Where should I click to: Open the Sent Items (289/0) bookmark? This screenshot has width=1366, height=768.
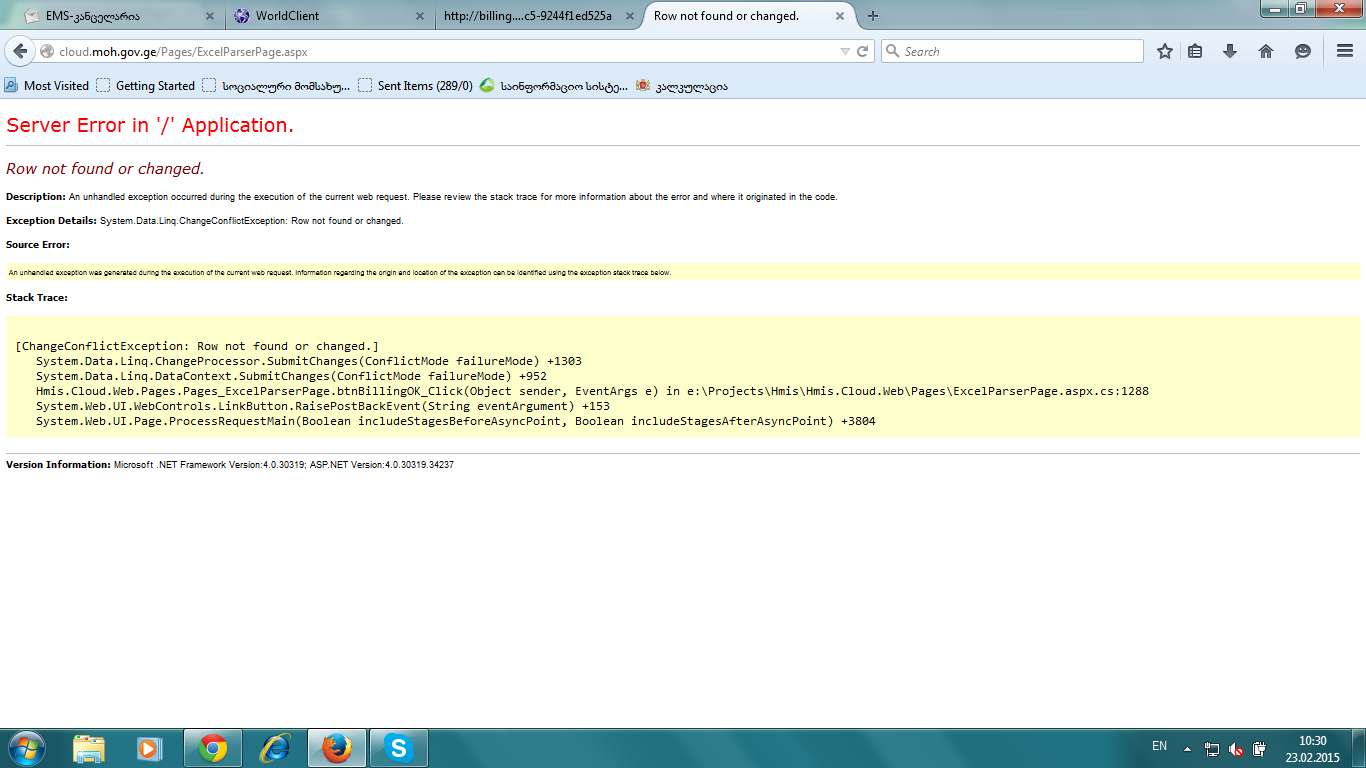pyautogui.click(x=416, y=86)
